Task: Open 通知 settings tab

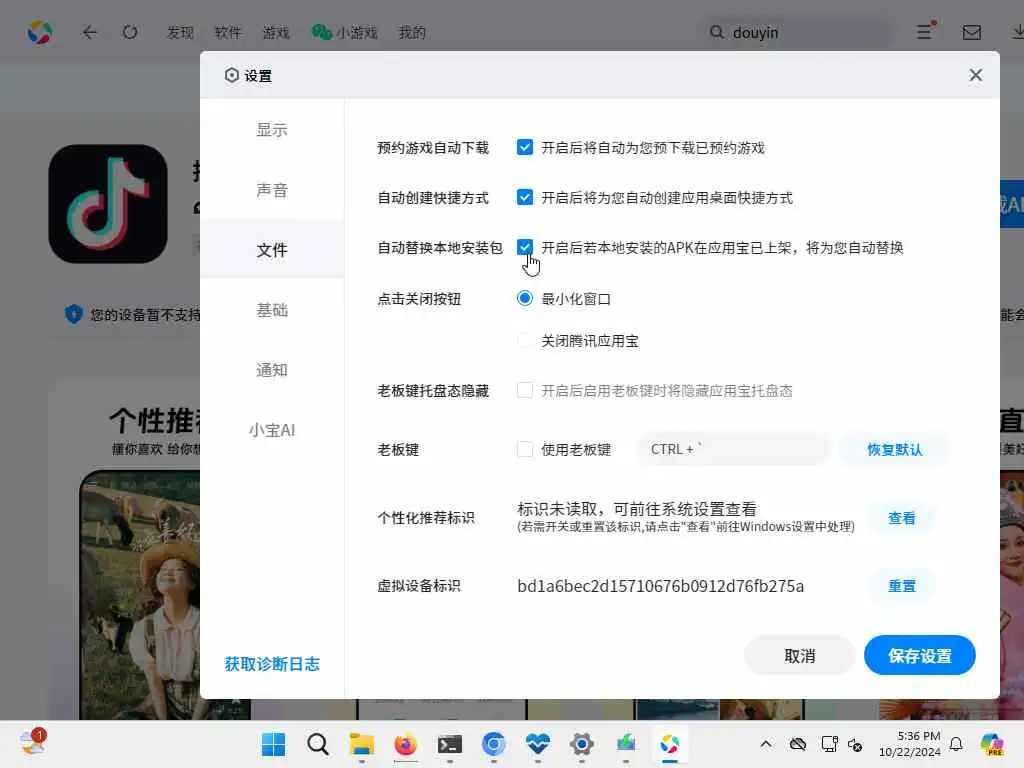Action: click(272, 370)
